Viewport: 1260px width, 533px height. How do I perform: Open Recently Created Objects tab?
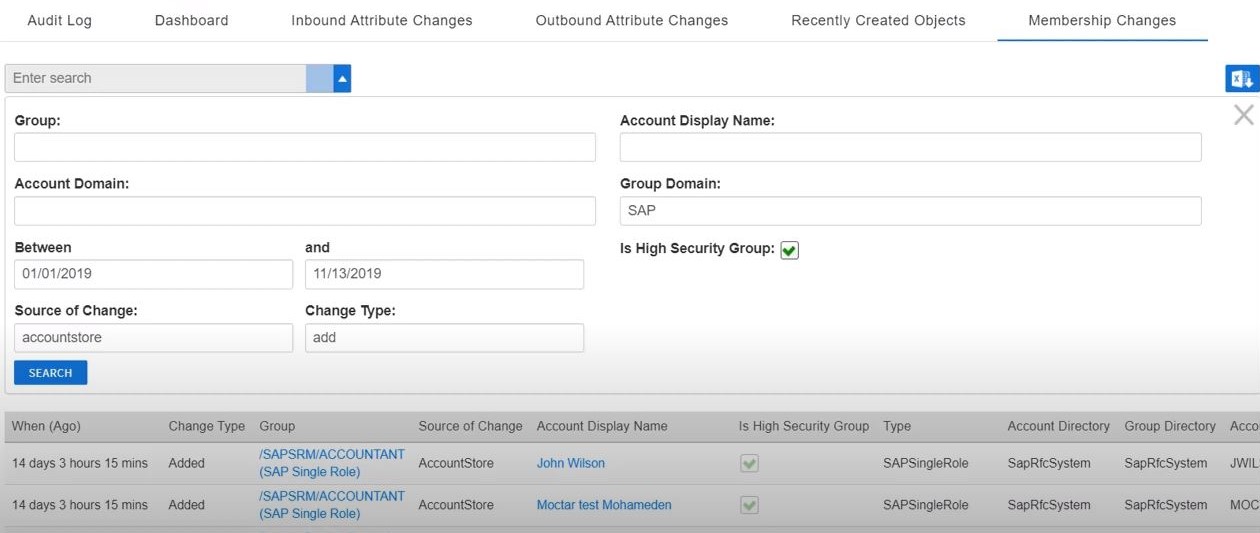(x=878, y=20)
